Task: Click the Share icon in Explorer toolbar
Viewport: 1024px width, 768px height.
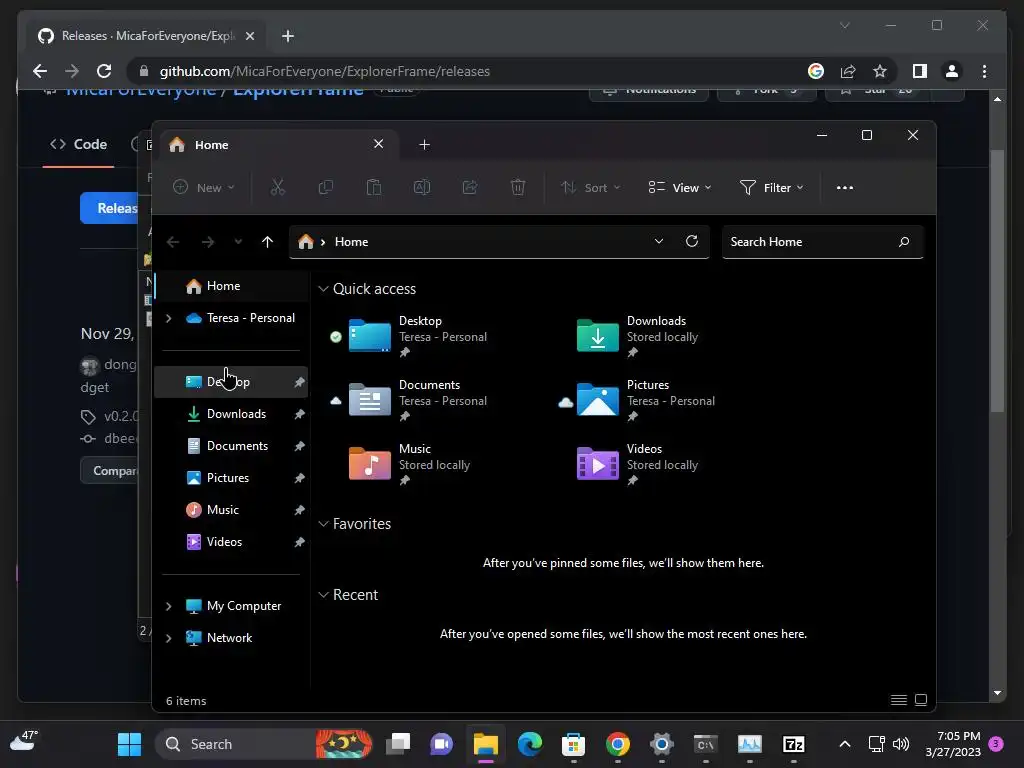Action: (x=470, y=187)
